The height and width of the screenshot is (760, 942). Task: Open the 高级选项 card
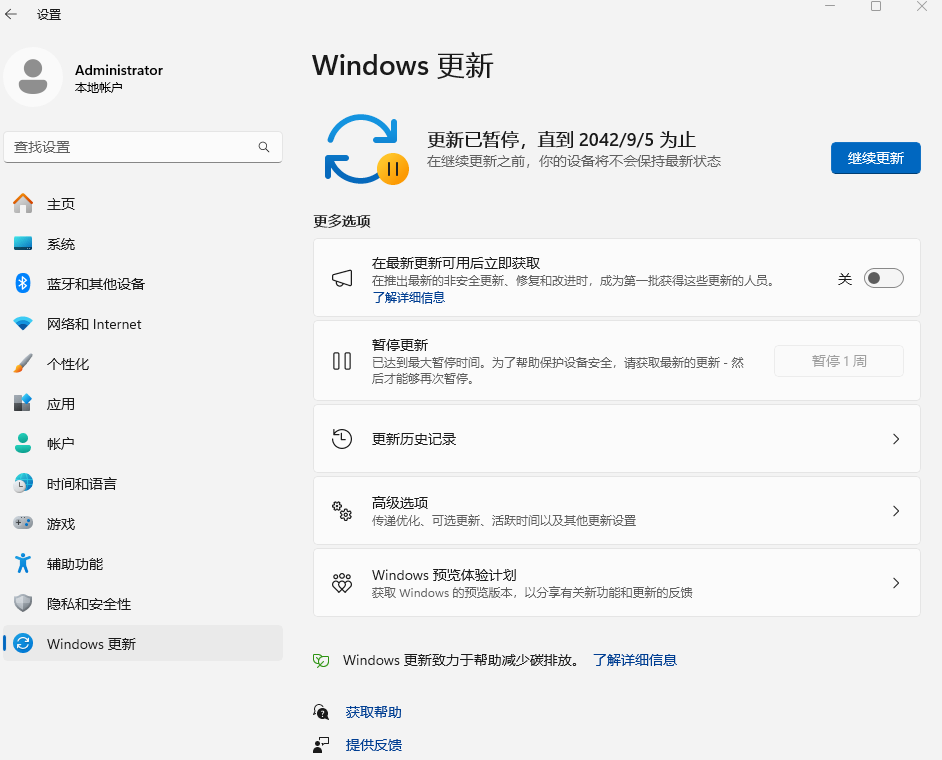tap(617, 511)
